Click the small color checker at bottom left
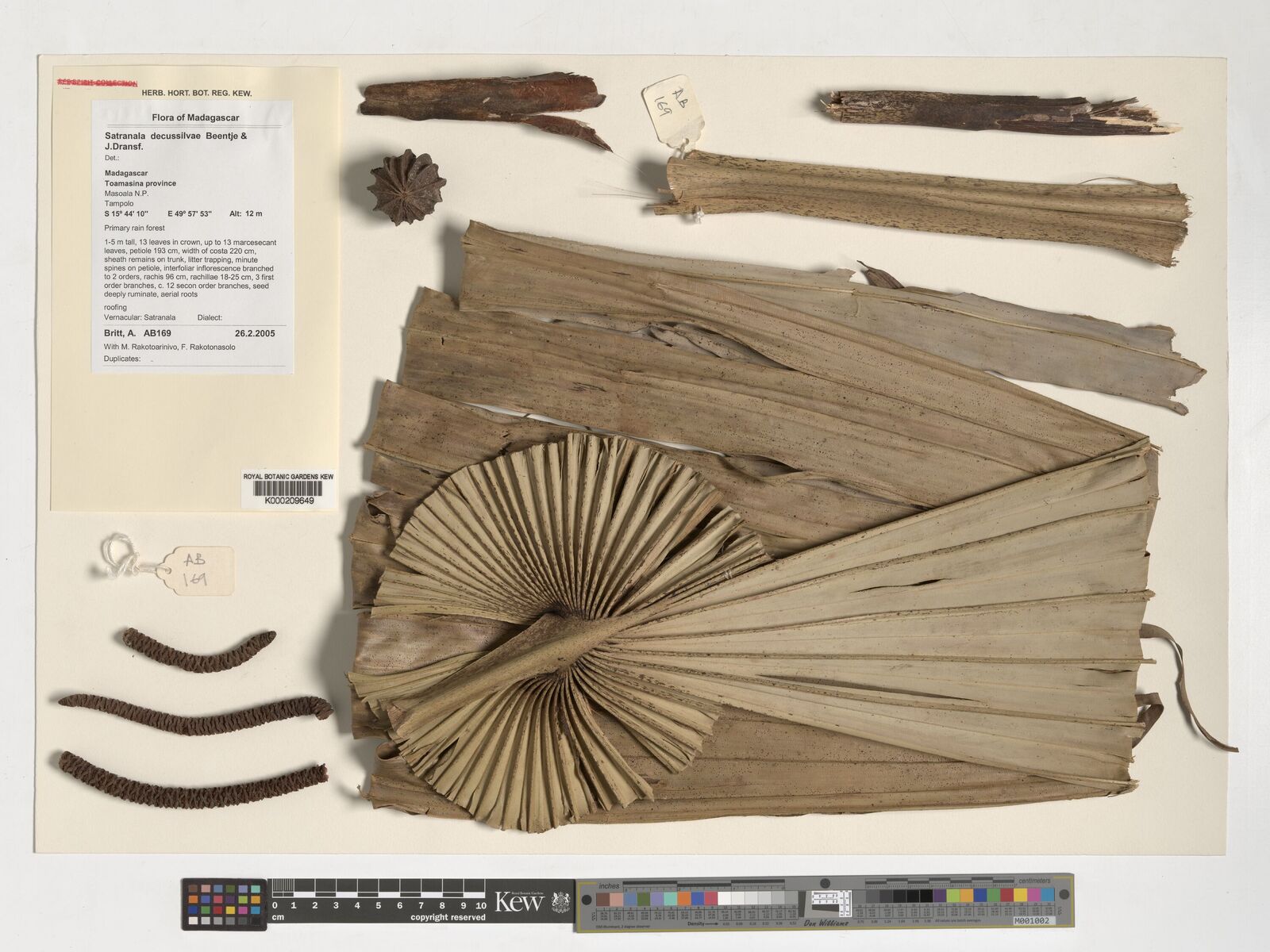Screen dimensions: 1270x952 pyautogui.click(x=225, y=904)
